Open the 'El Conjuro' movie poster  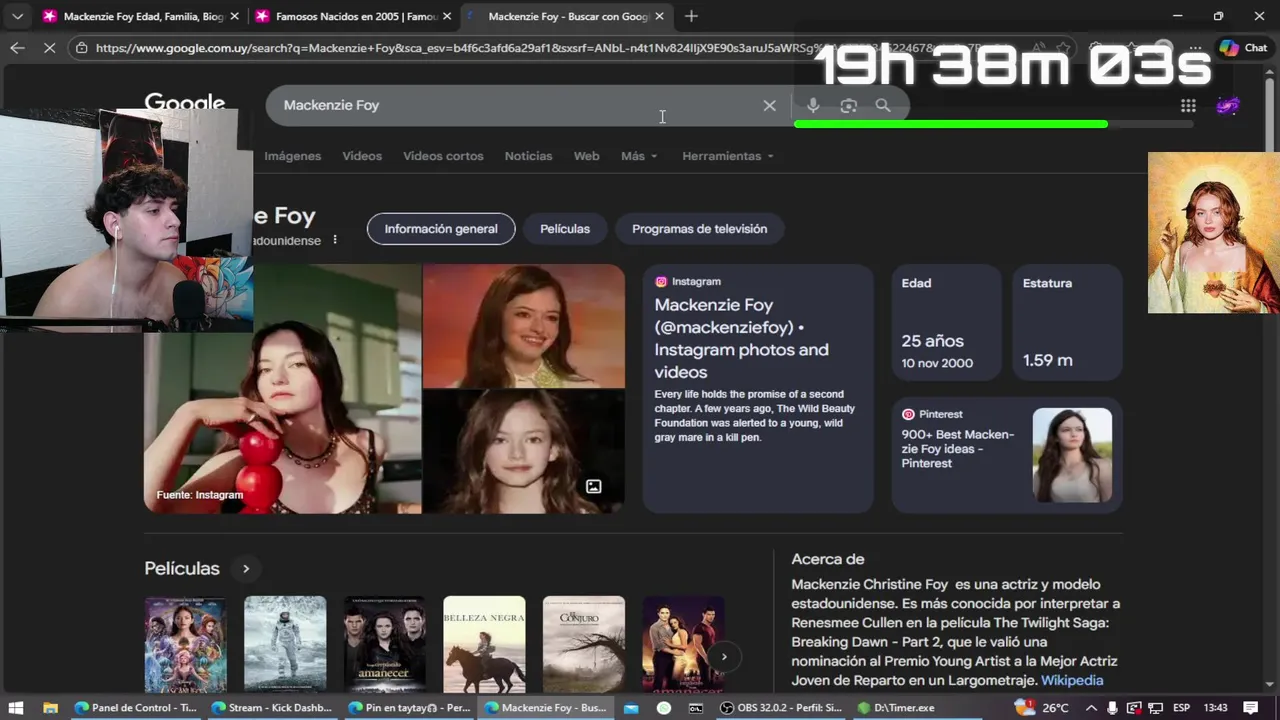point(584,645)
